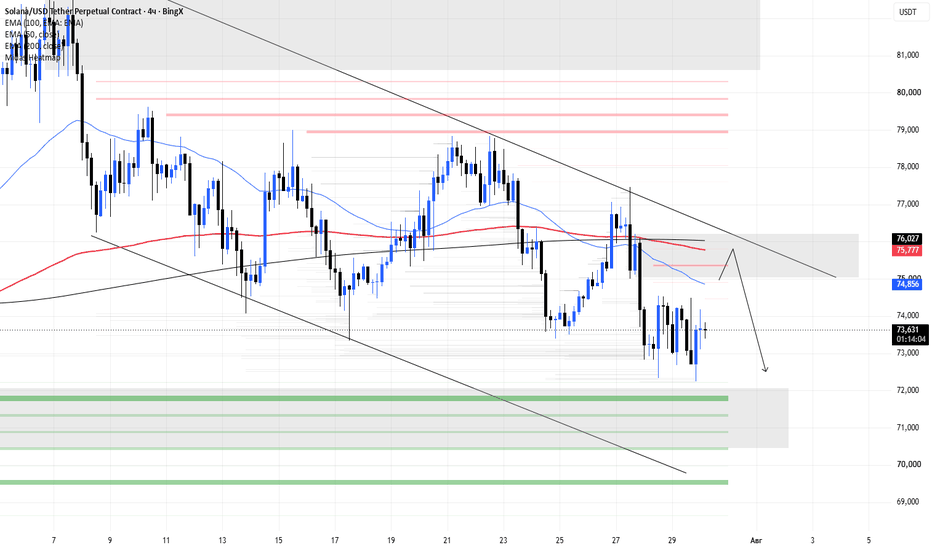Select the lowest thick green support line

click(x=364, y=482)
